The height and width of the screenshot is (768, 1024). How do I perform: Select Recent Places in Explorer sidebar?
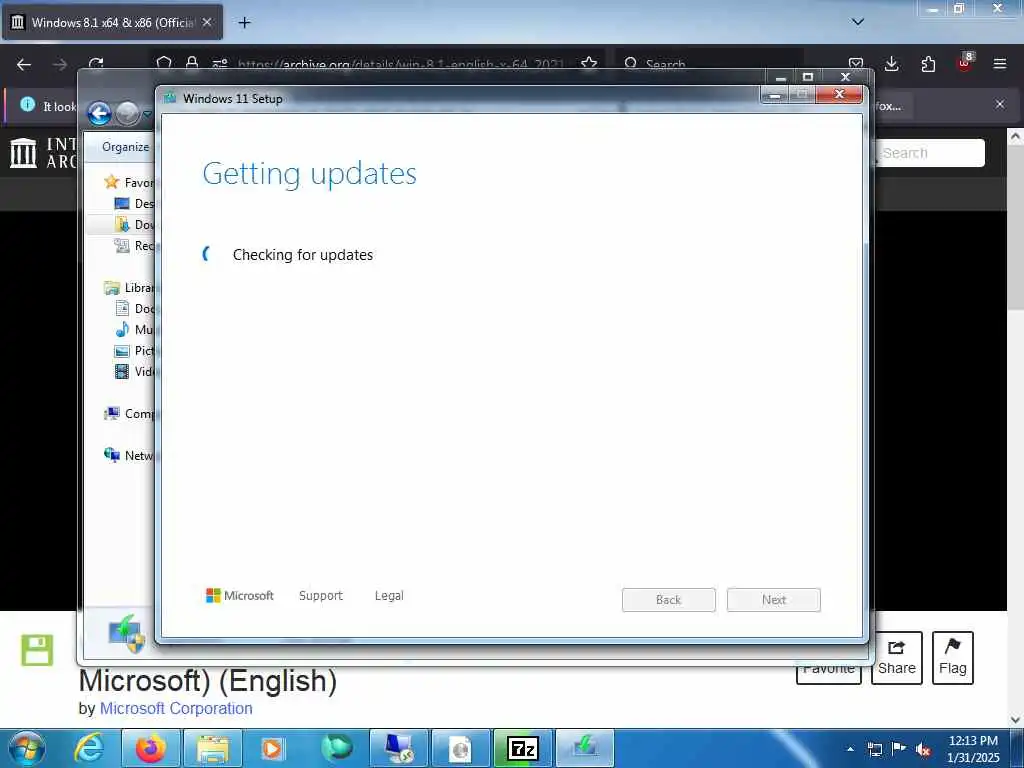tap(122, 246)
